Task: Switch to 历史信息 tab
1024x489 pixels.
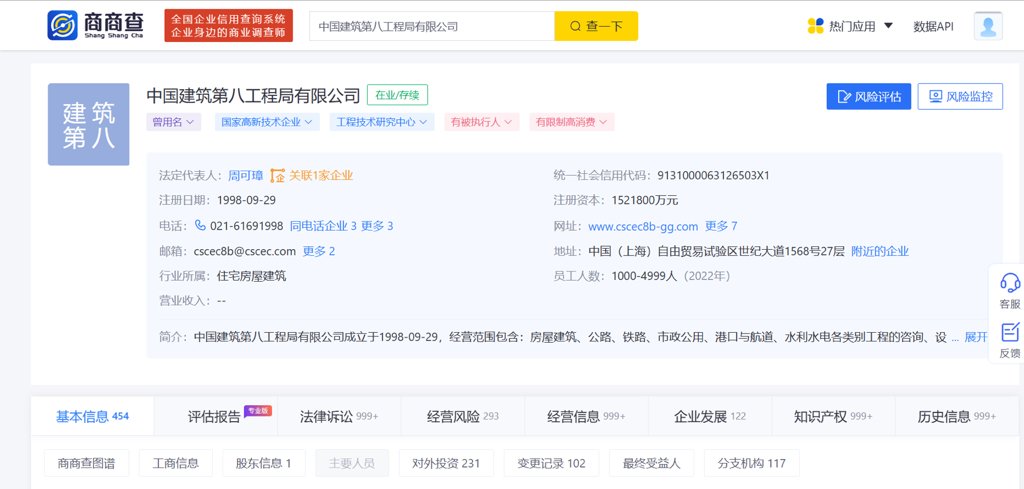Action: (957, 417)
